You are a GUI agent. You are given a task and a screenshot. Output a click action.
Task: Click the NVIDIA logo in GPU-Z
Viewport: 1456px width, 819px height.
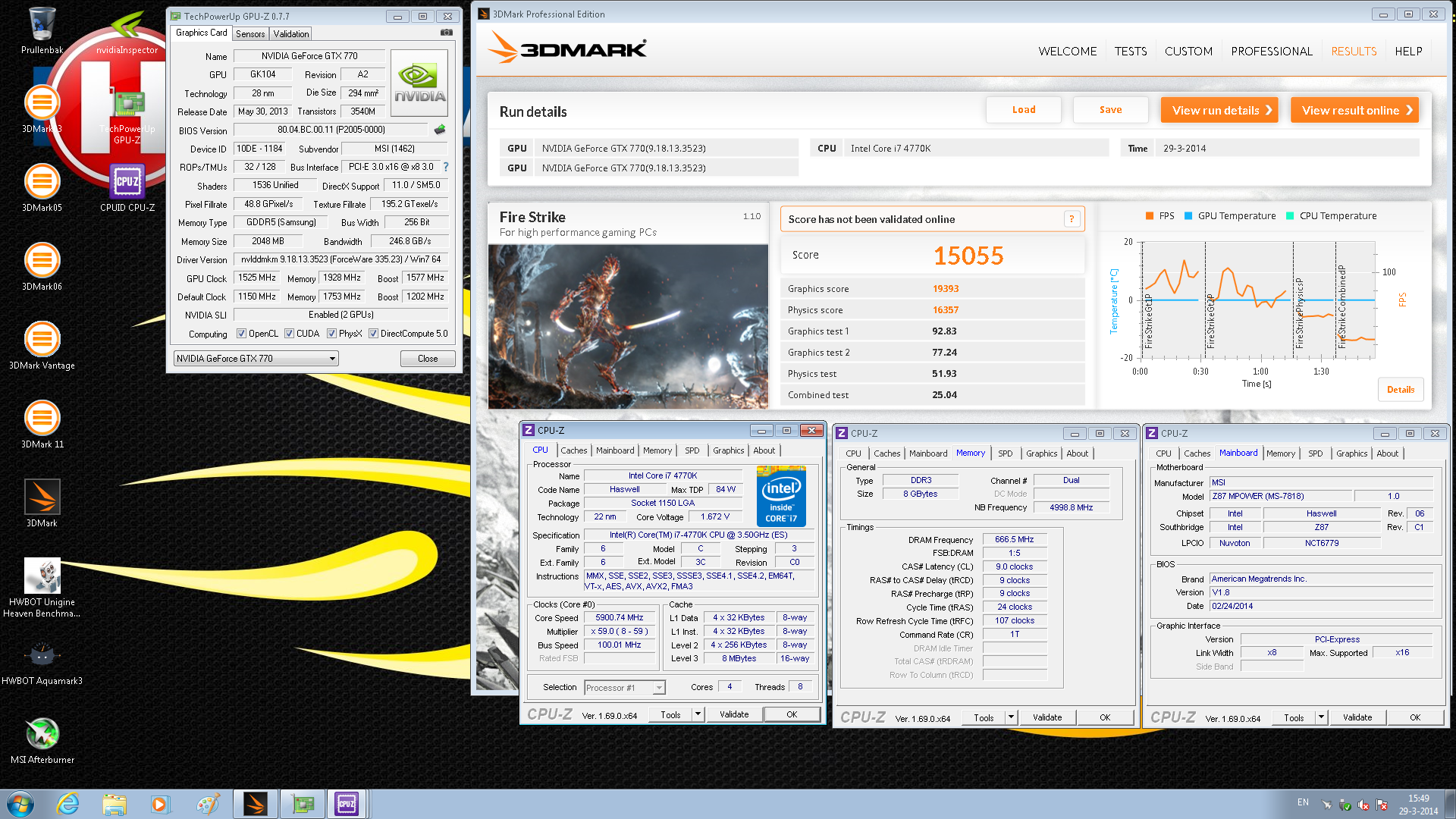419,83
